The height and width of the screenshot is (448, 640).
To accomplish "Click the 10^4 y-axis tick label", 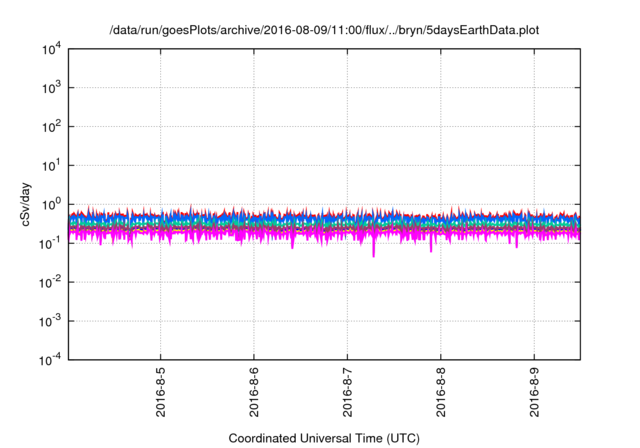I will click(51, 49).
